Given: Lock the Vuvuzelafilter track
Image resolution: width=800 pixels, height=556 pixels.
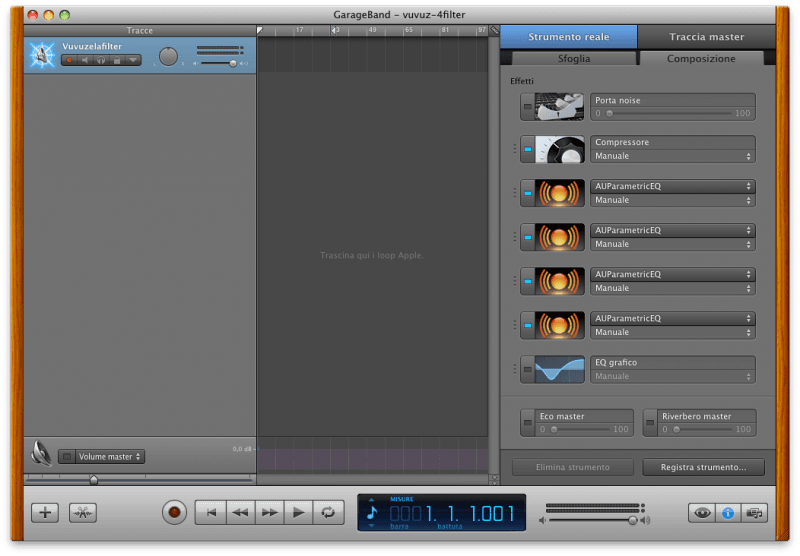Looking at the screenshot, I should [x=117, y=60].
